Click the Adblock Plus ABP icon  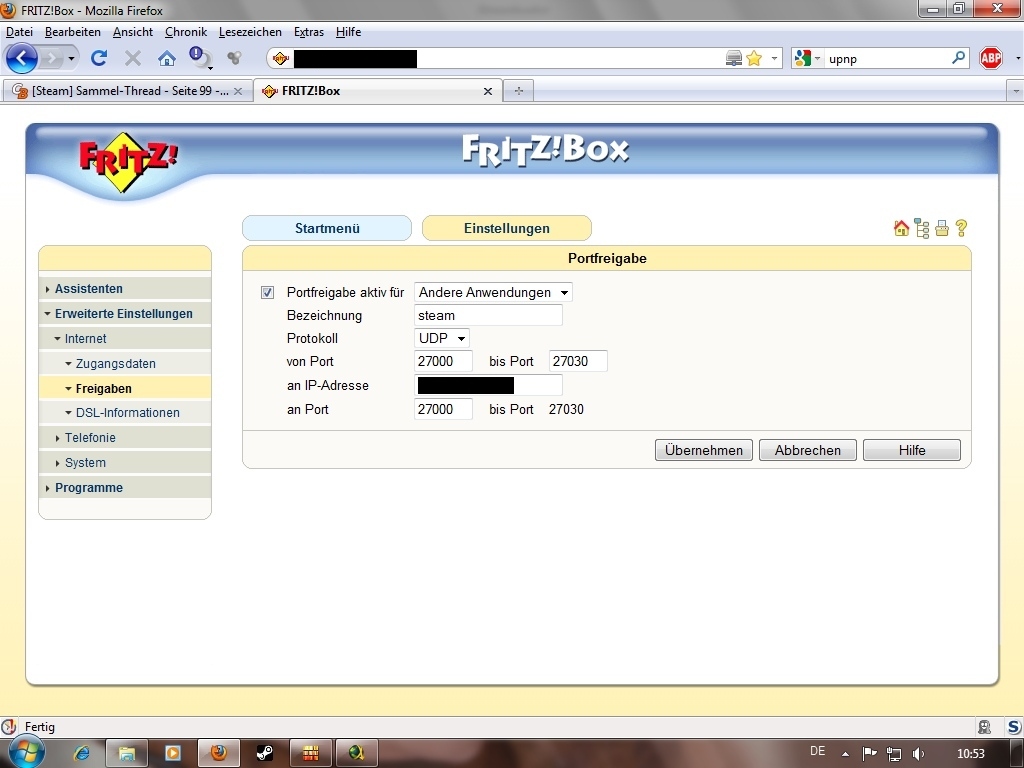[991, 59]
